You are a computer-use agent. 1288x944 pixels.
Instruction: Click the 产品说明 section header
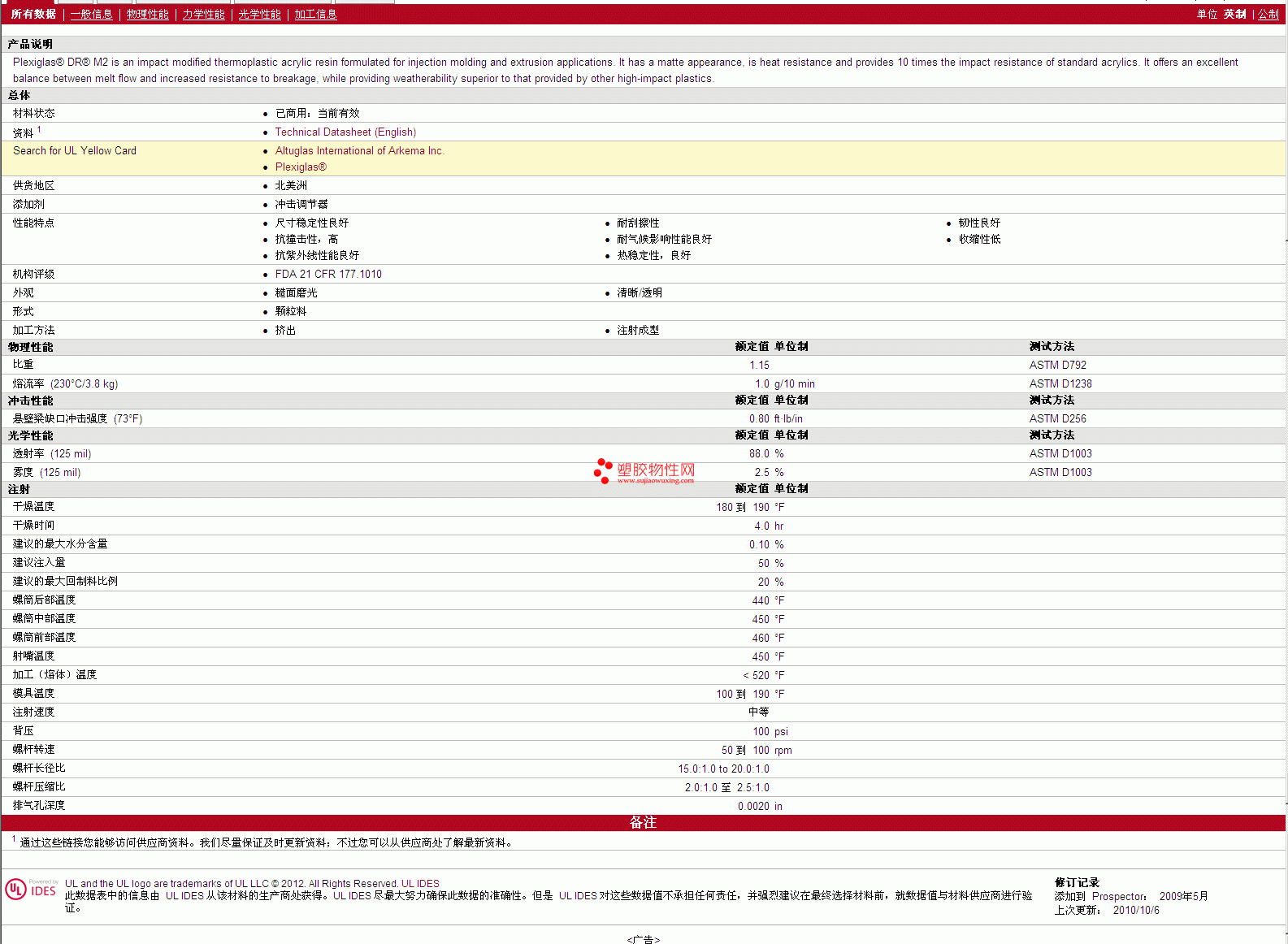[x=30, y=45]
